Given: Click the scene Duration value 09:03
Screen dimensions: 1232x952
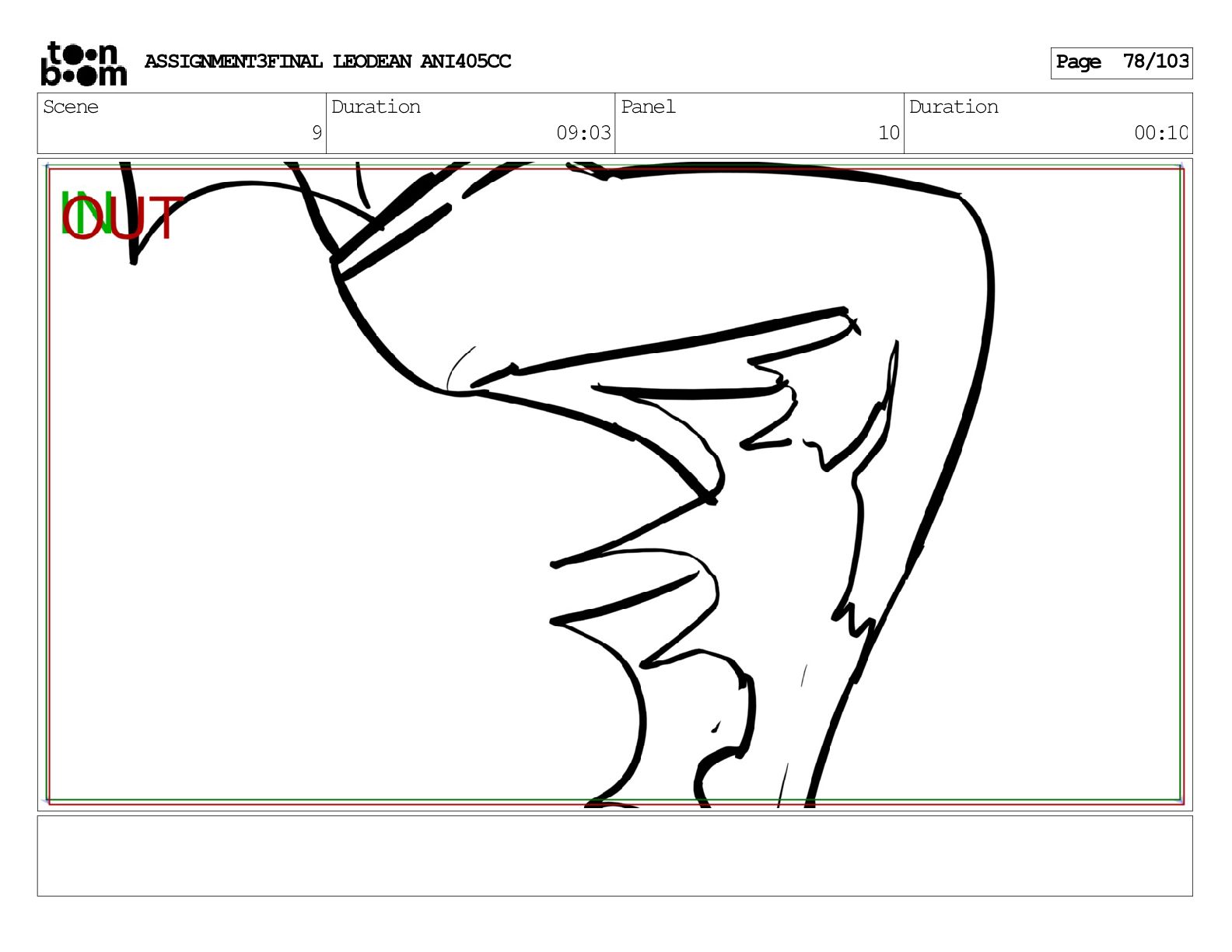Looking at the screenshot, I should pyautogui.click(x=583, y=133).
